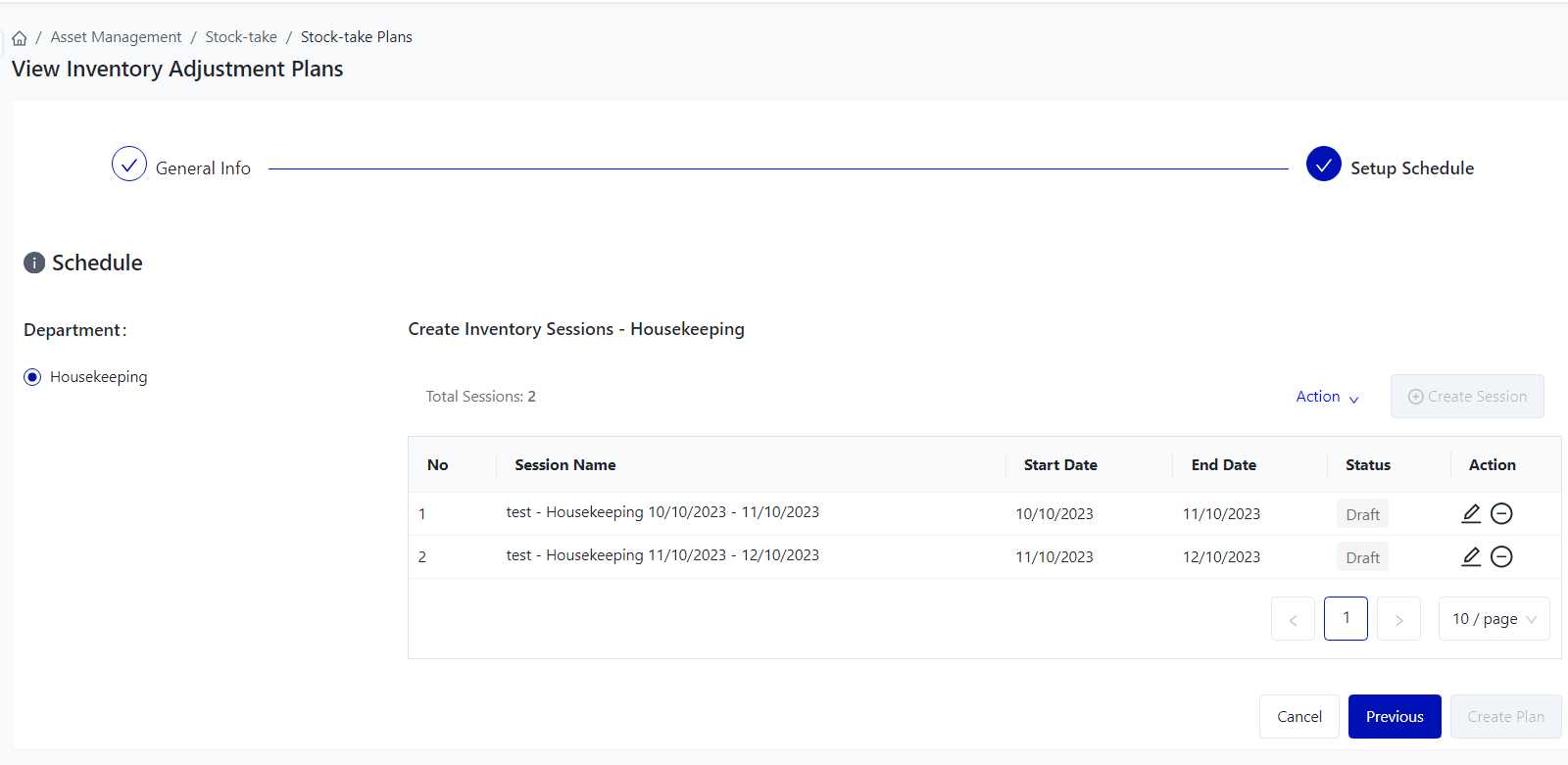
Task: Go to previous page arrow
Action: [x=1293, y=619]
